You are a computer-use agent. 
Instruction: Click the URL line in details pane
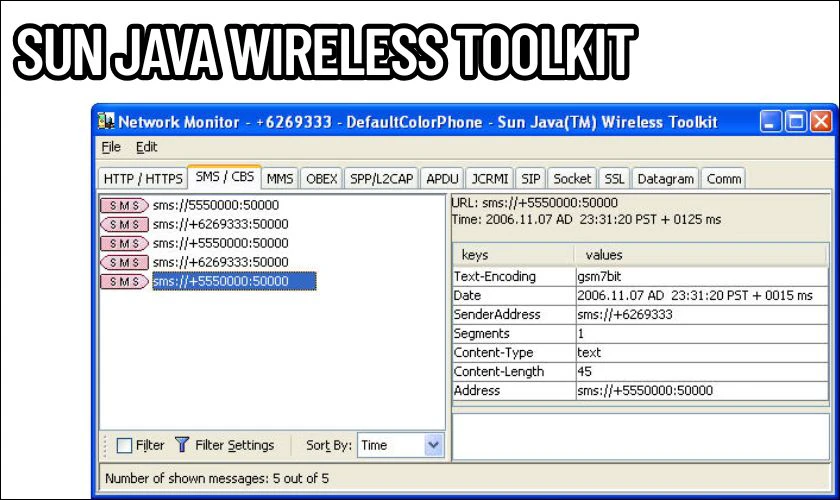pos(535,203)
